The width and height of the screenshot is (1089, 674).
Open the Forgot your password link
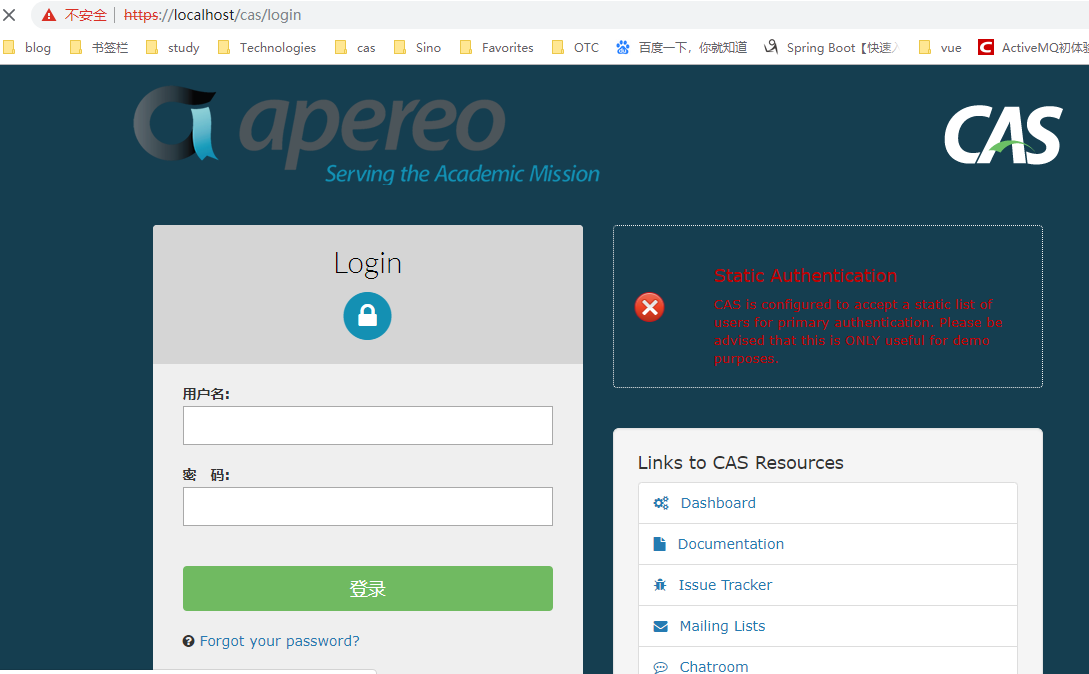click(x=280, y=641)
